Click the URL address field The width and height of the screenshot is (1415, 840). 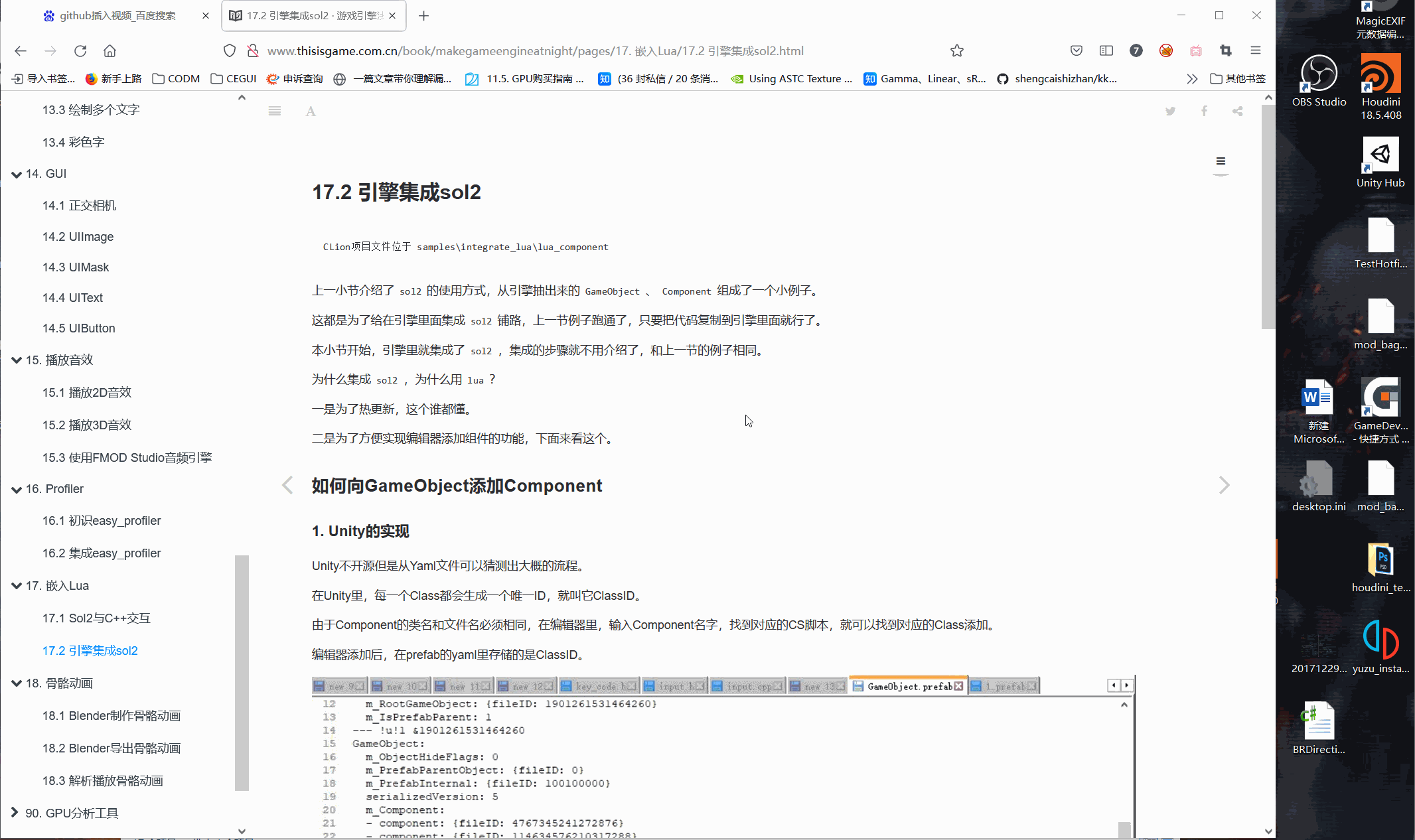(x=535, y=50)
